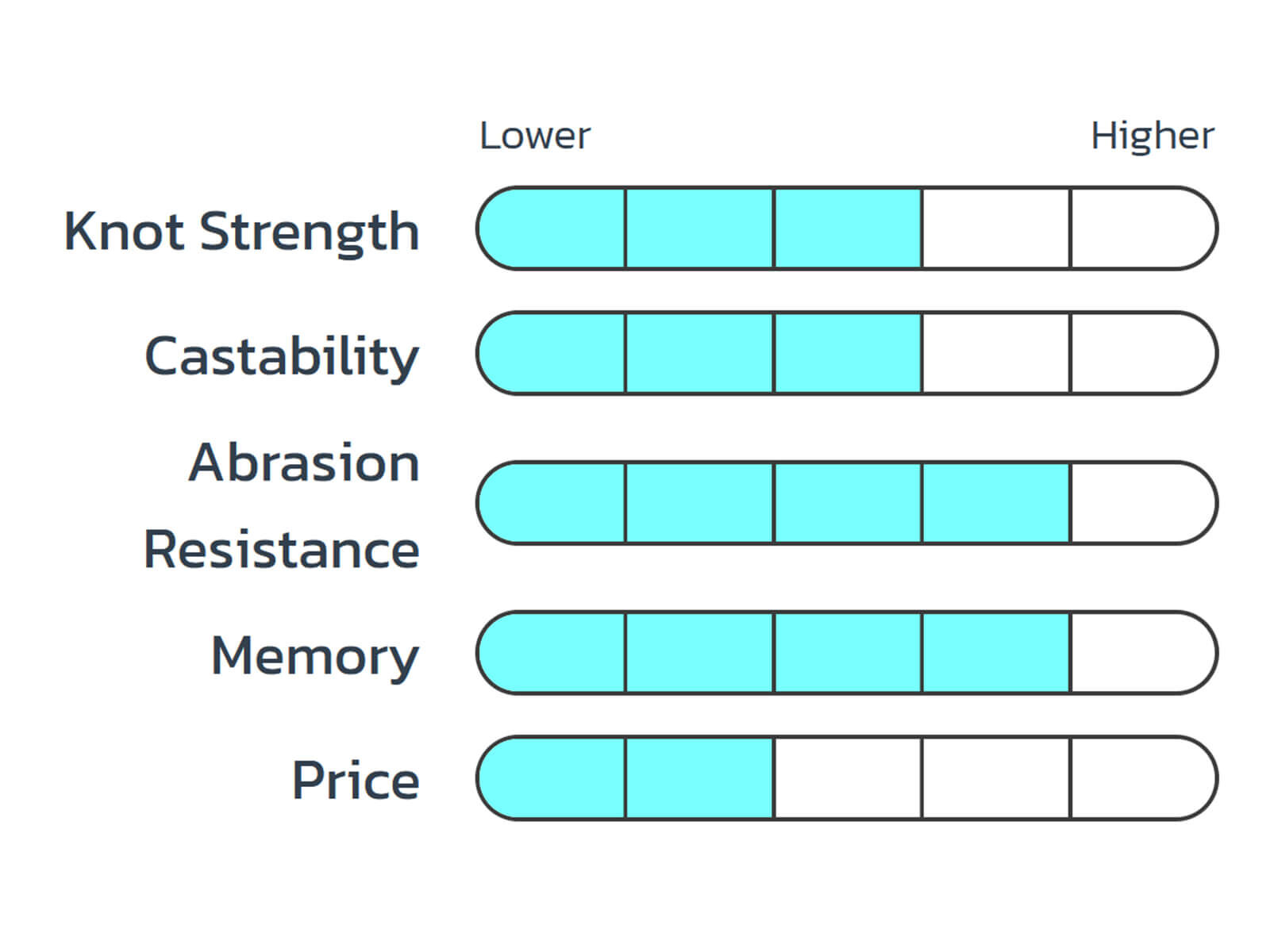Screen dimensions: 1270x952
Task: Set Castability rating to the second segment
Action: coord(699,353)
